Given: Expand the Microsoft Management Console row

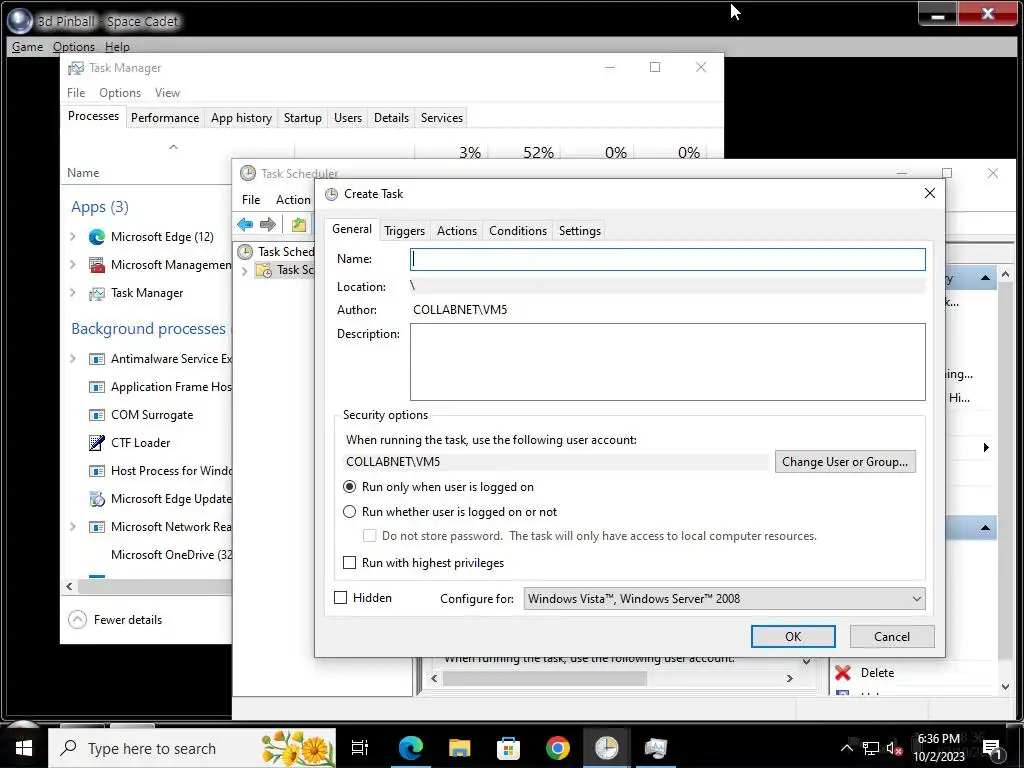Looking at the screenshot, I should [72, 264].
